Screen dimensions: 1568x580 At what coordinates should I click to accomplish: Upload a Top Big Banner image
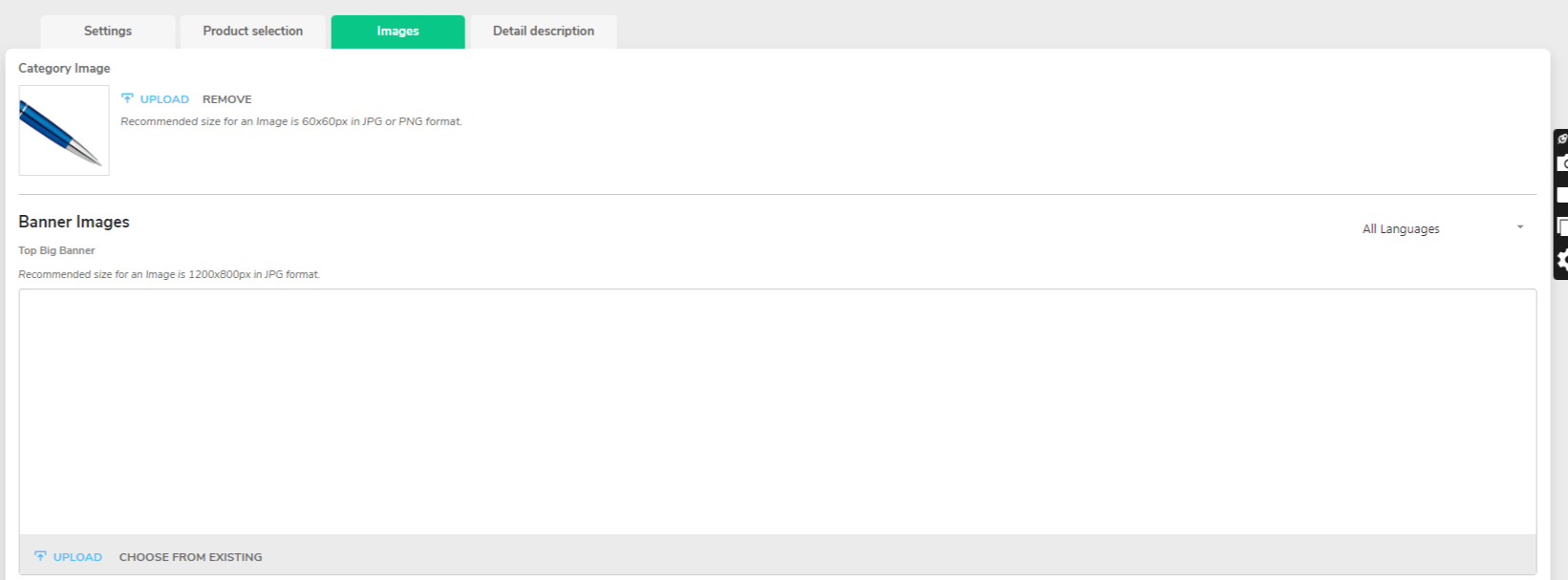pyautogui.click(x=77, y=557)
